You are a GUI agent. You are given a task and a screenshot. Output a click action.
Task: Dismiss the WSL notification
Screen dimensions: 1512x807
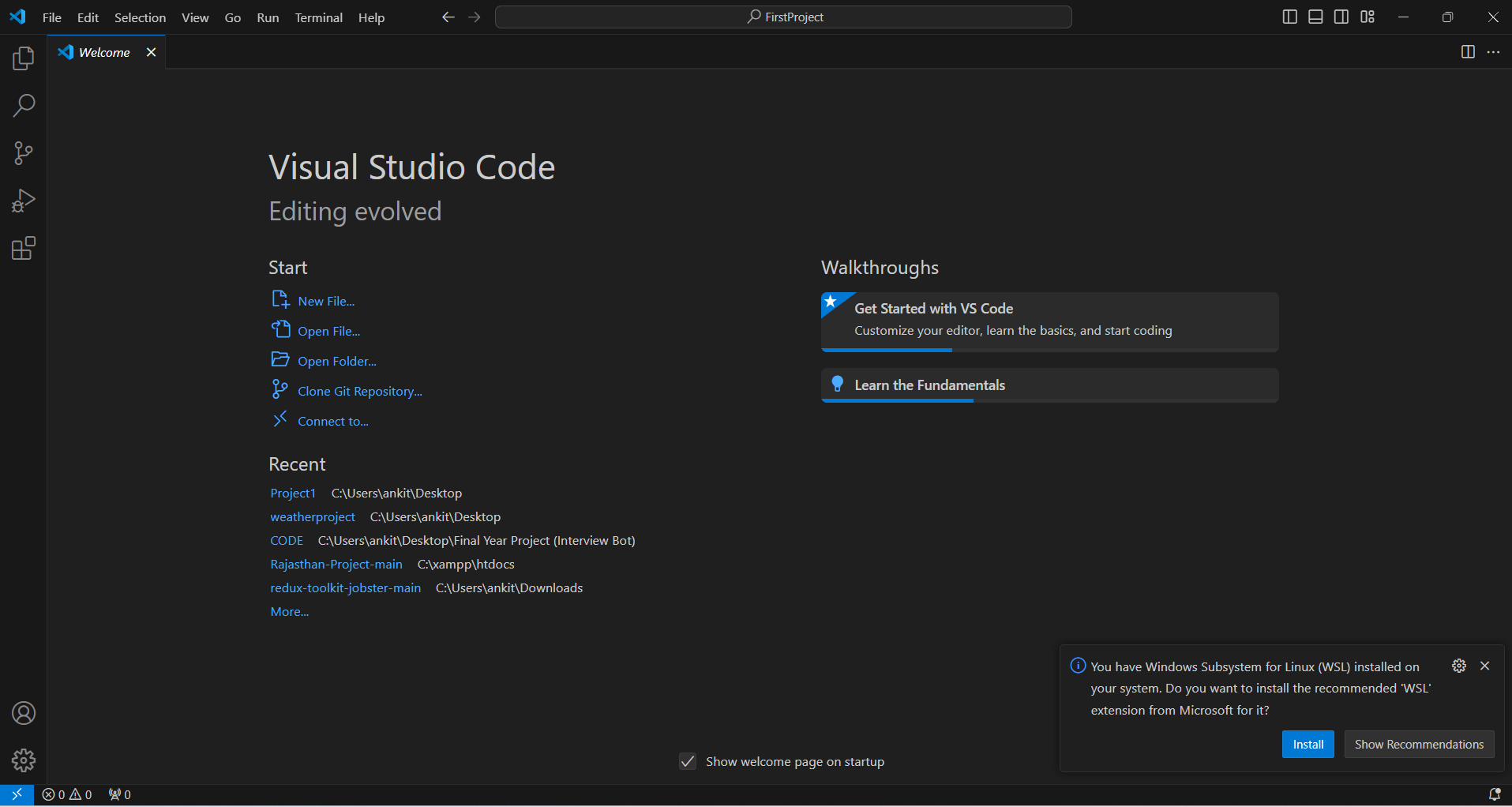pos(1485,666)
